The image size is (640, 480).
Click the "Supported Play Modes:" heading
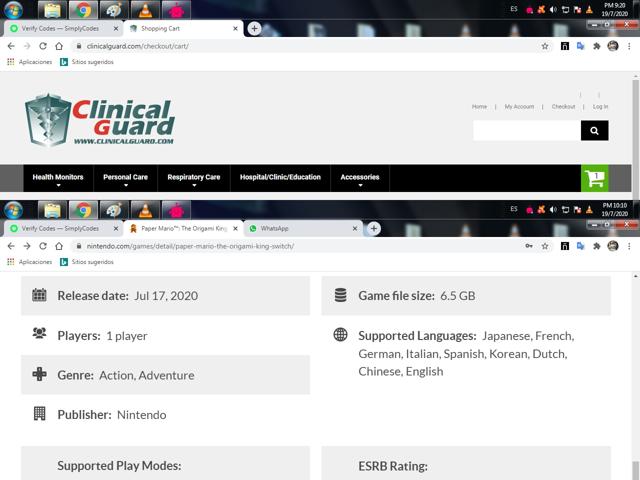(119, 466)
